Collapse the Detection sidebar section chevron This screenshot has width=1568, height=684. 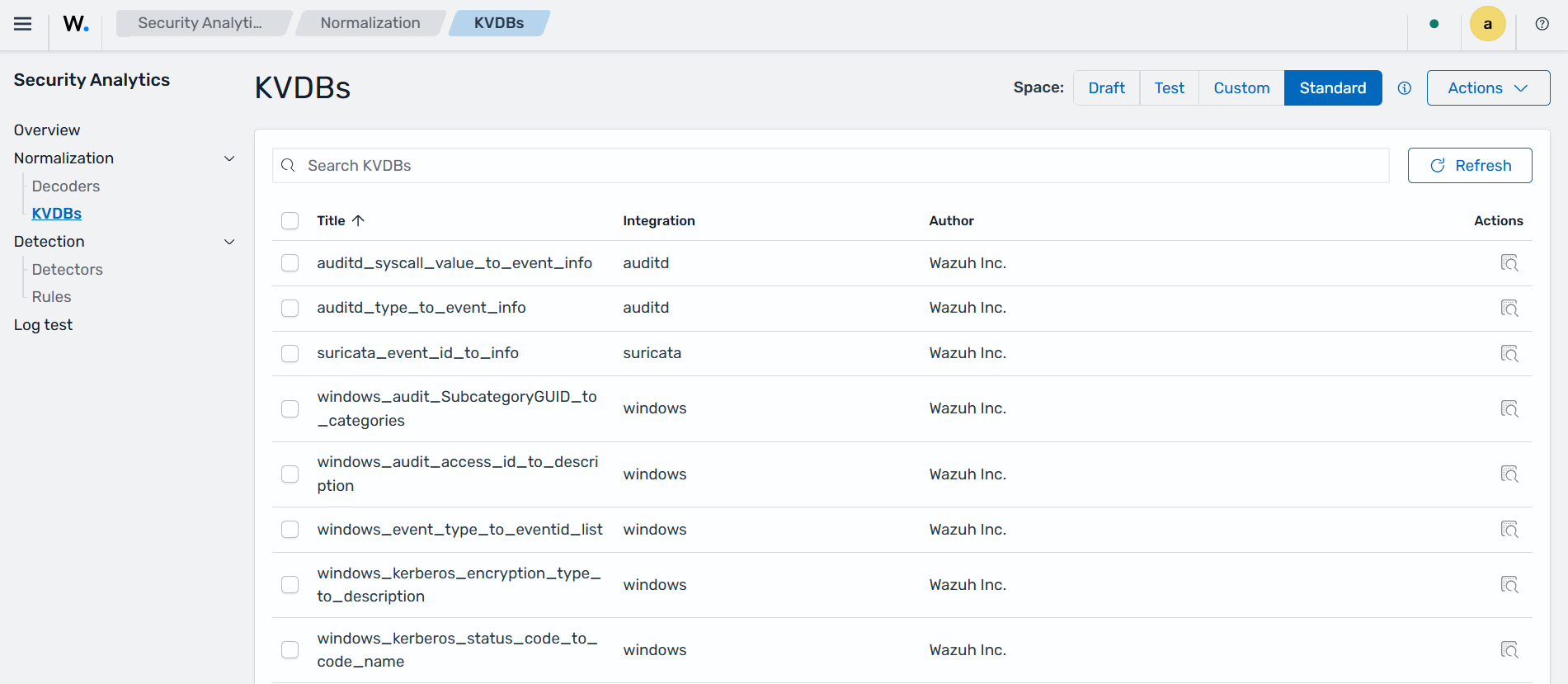pos(229,242)
